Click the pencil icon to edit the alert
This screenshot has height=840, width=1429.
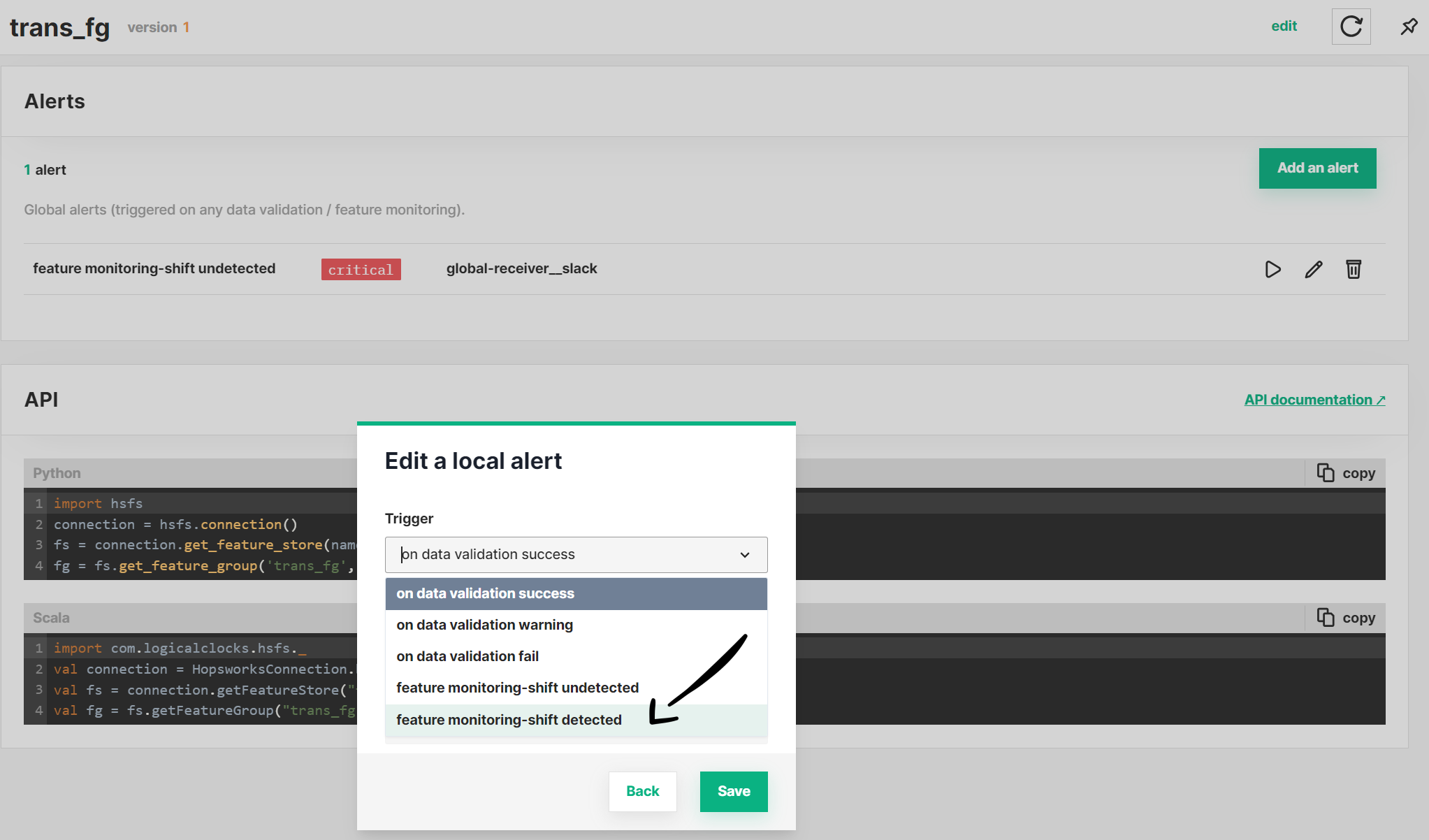(1314, 269)
